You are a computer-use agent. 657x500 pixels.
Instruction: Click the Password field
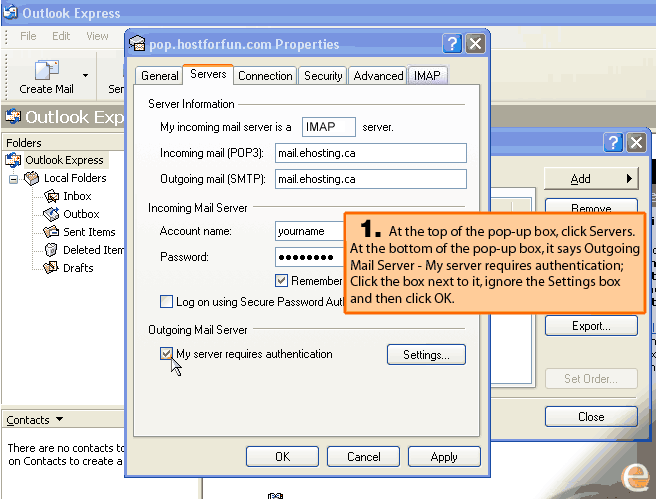tap(310, 257)
